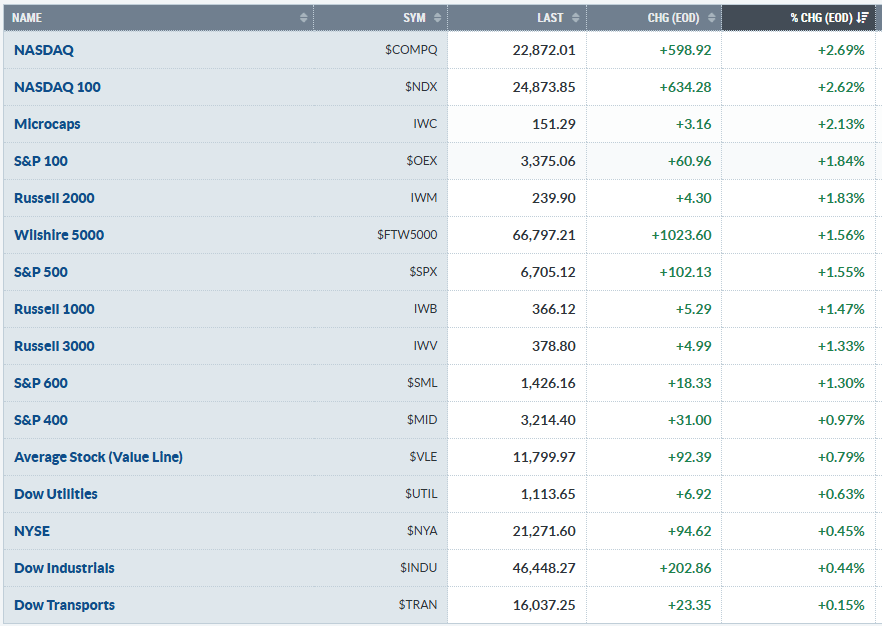Open the Microcaps link

pyautogui.click(x=47, y=124)
